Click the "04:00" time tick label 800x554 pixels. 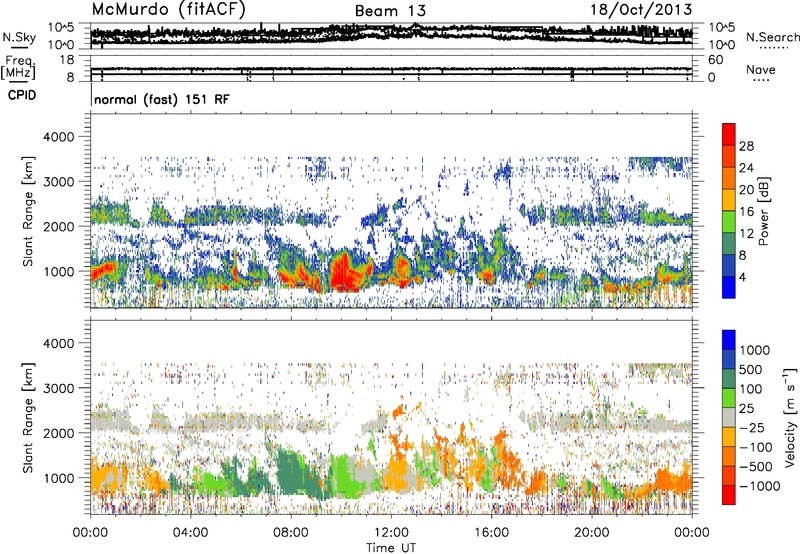[190, 533]
